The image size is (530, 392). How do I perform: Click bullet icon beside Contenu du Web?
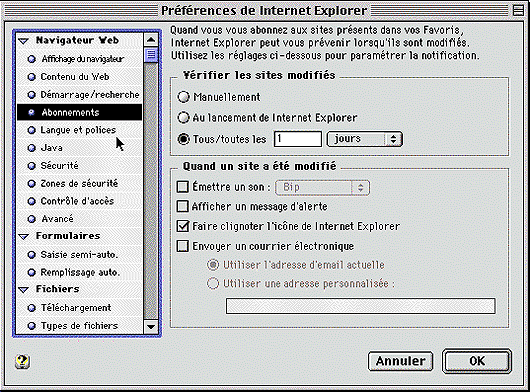(x=31, y=77)
